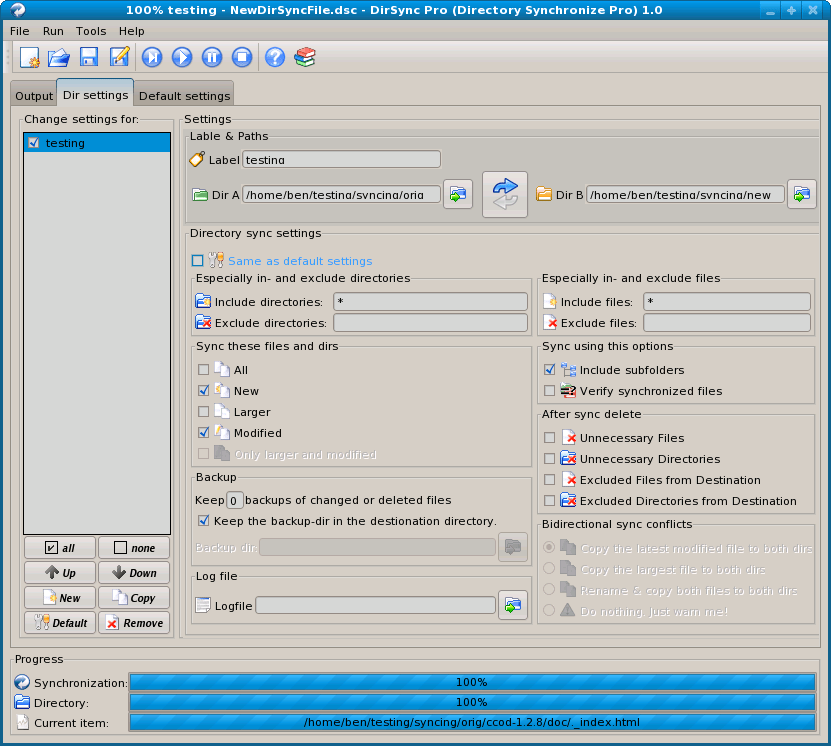Viewport: 831px width, 746px height.
Task: Click the 'none' deselect button
Action: (134, 548)
